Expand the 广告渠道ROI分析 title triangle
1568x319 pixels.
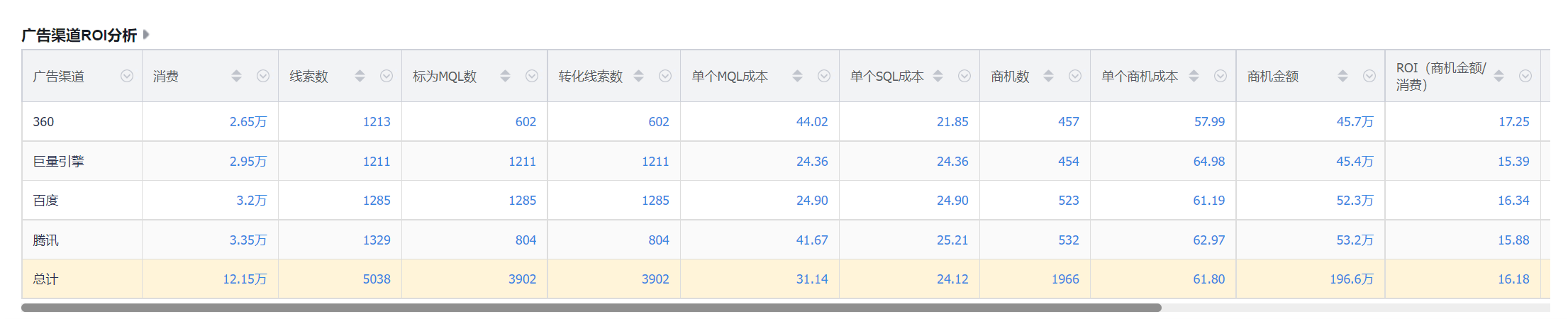[146, 34]
